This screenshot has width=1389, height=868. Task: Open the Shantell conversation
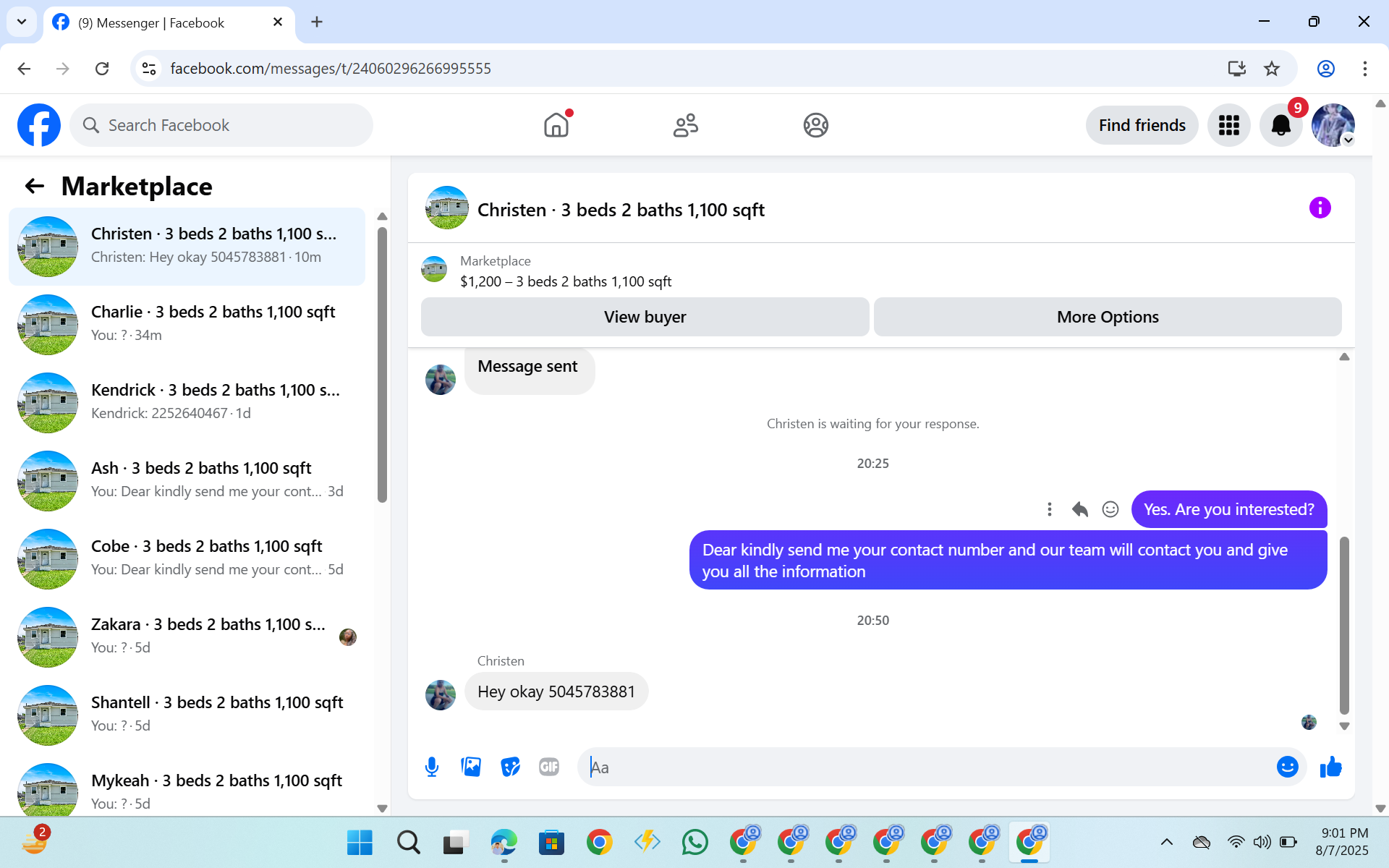[187, 715]
